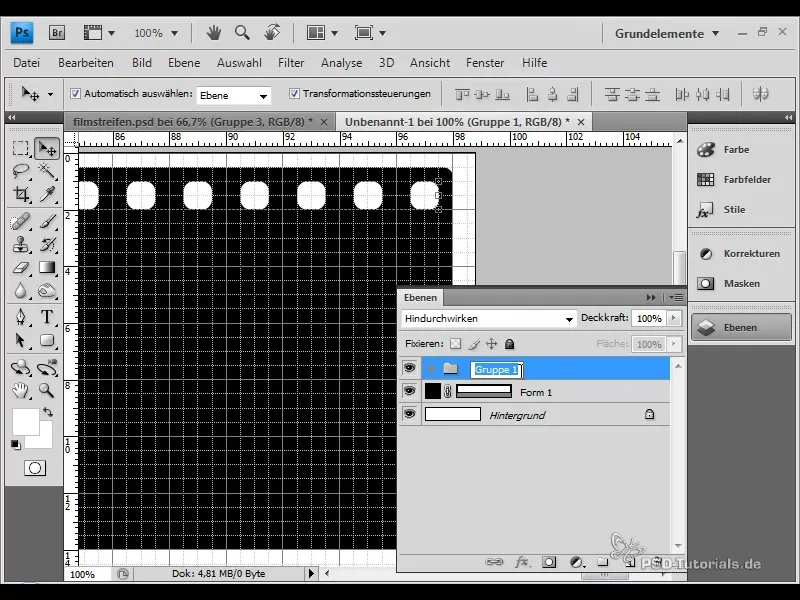
Task: Uncheck Automatisch auswählen checkbox
Action: click(x=76, y=94)
